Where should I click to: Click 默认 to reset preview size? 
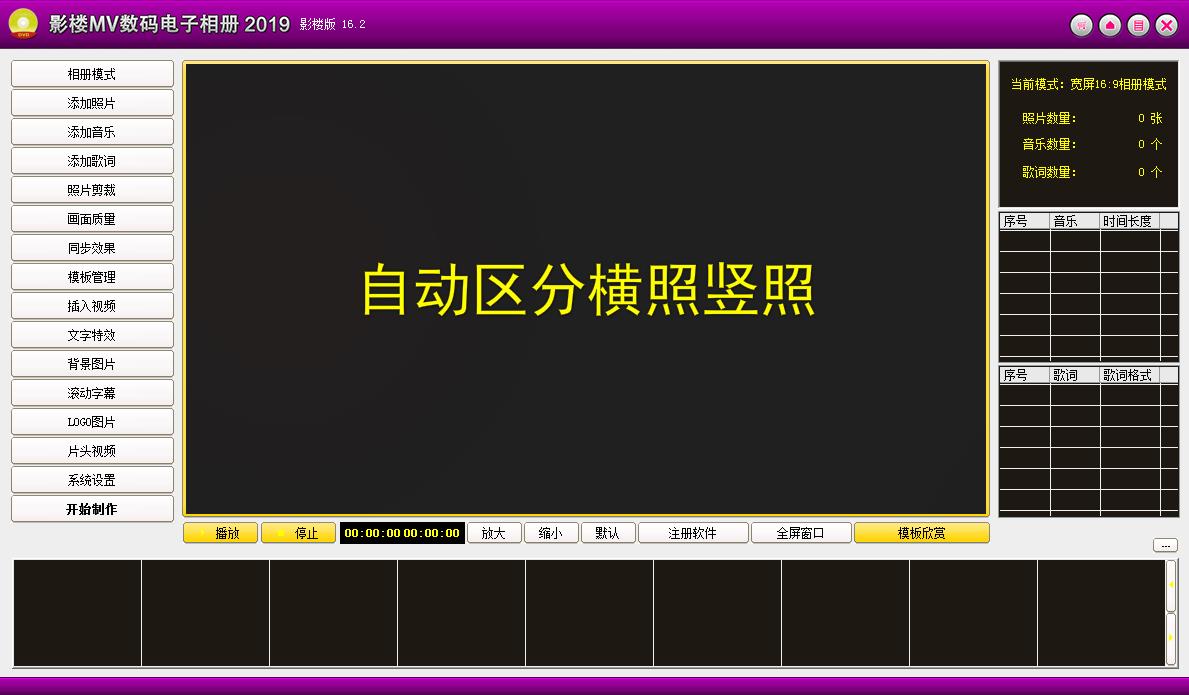(607, 533)
